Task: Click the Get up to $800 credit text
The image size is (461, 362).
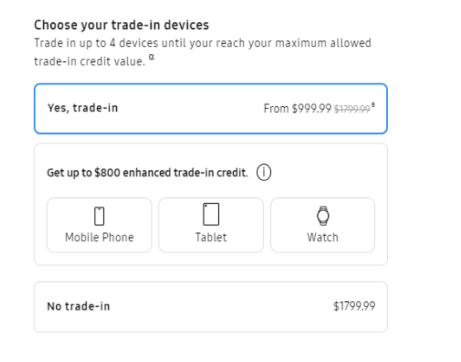Action: [x=147, y=173]
